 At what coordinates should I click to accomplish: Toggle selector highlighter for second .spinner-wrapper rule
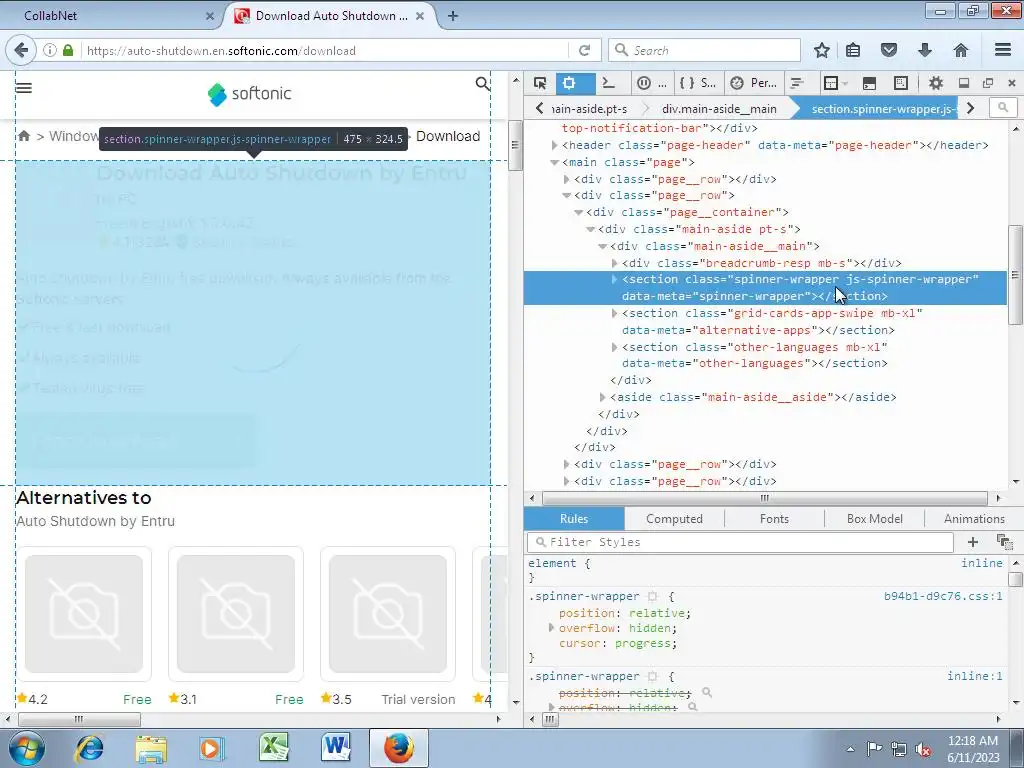pos(652,677)
